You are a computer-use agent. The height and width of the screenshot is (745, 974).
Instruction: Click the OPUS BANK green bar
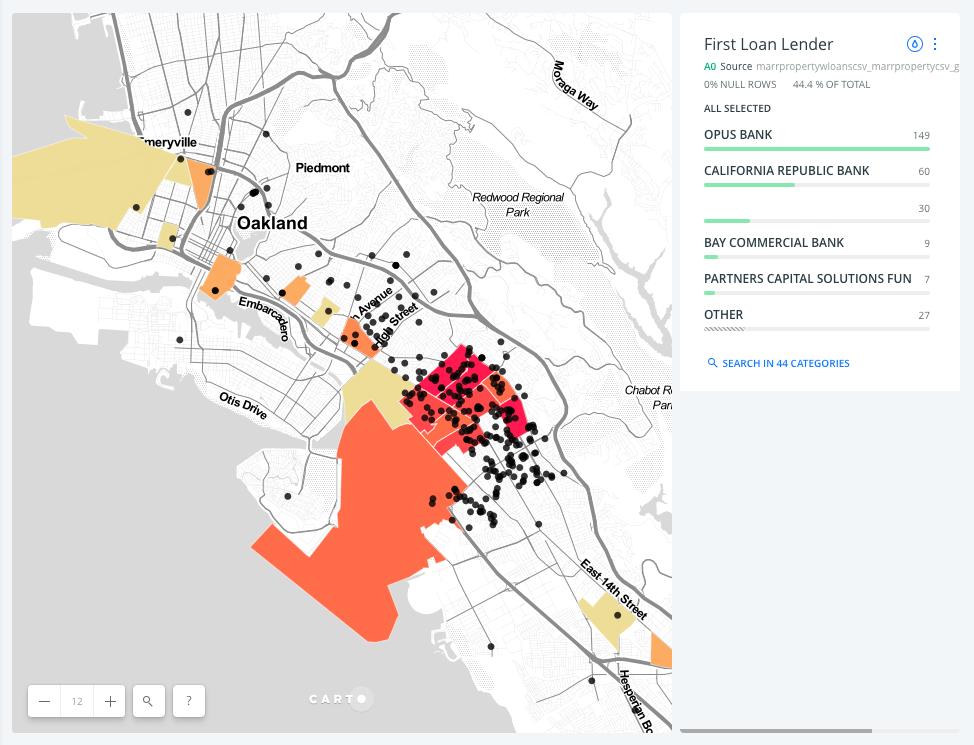[817, 149]
